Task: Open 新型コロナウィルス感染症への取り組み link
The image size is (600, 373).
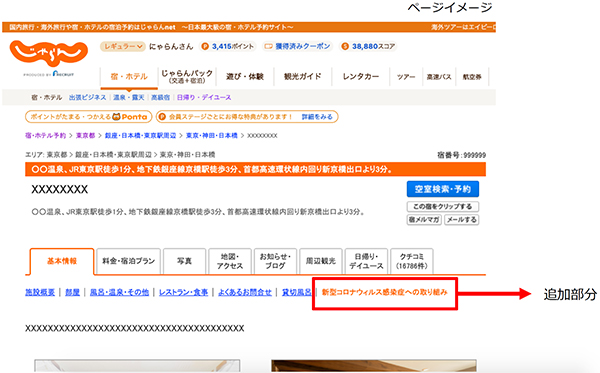Action: coord(385,293)
